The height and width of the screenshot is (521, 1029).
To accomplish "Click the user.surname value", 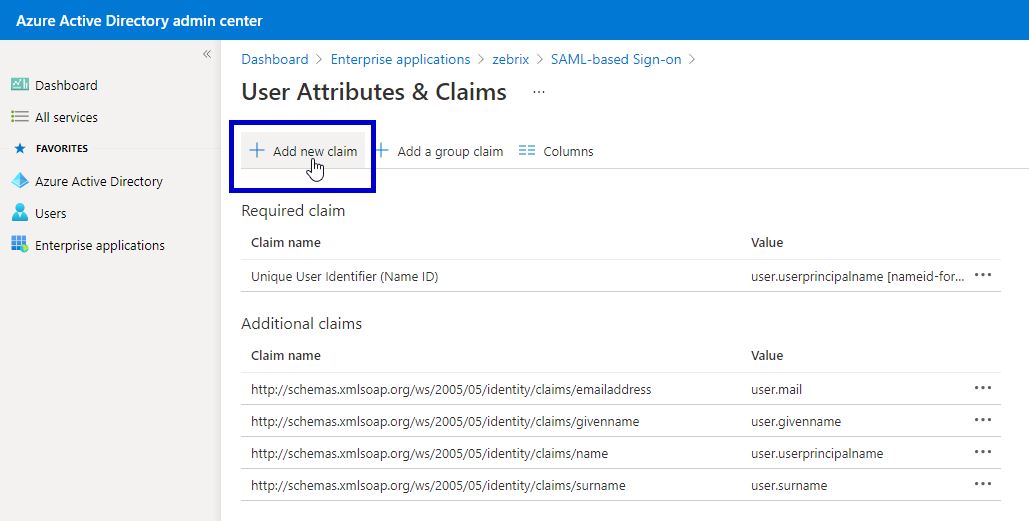I will point(789,486).
